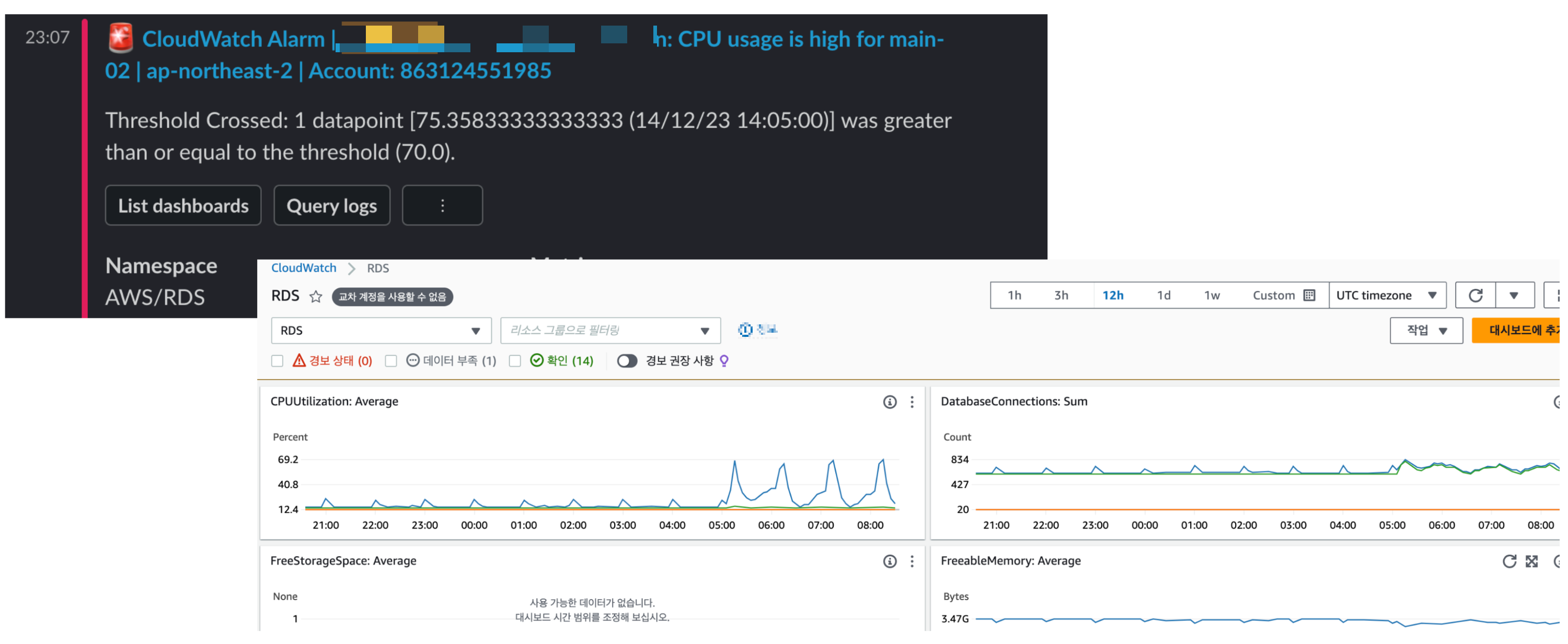Click the Query logs button
This screenshot has width=1568, height=644.
331,206
